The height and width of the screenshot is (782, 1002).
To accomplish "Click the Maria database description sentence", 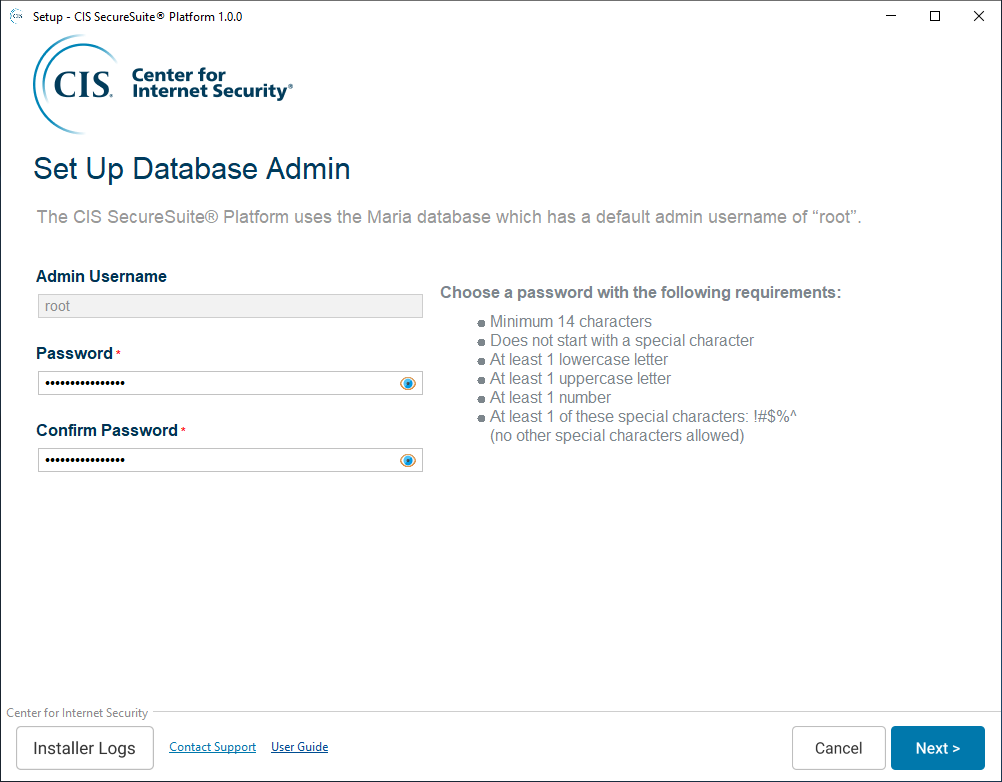I will [x=449, y=217].
